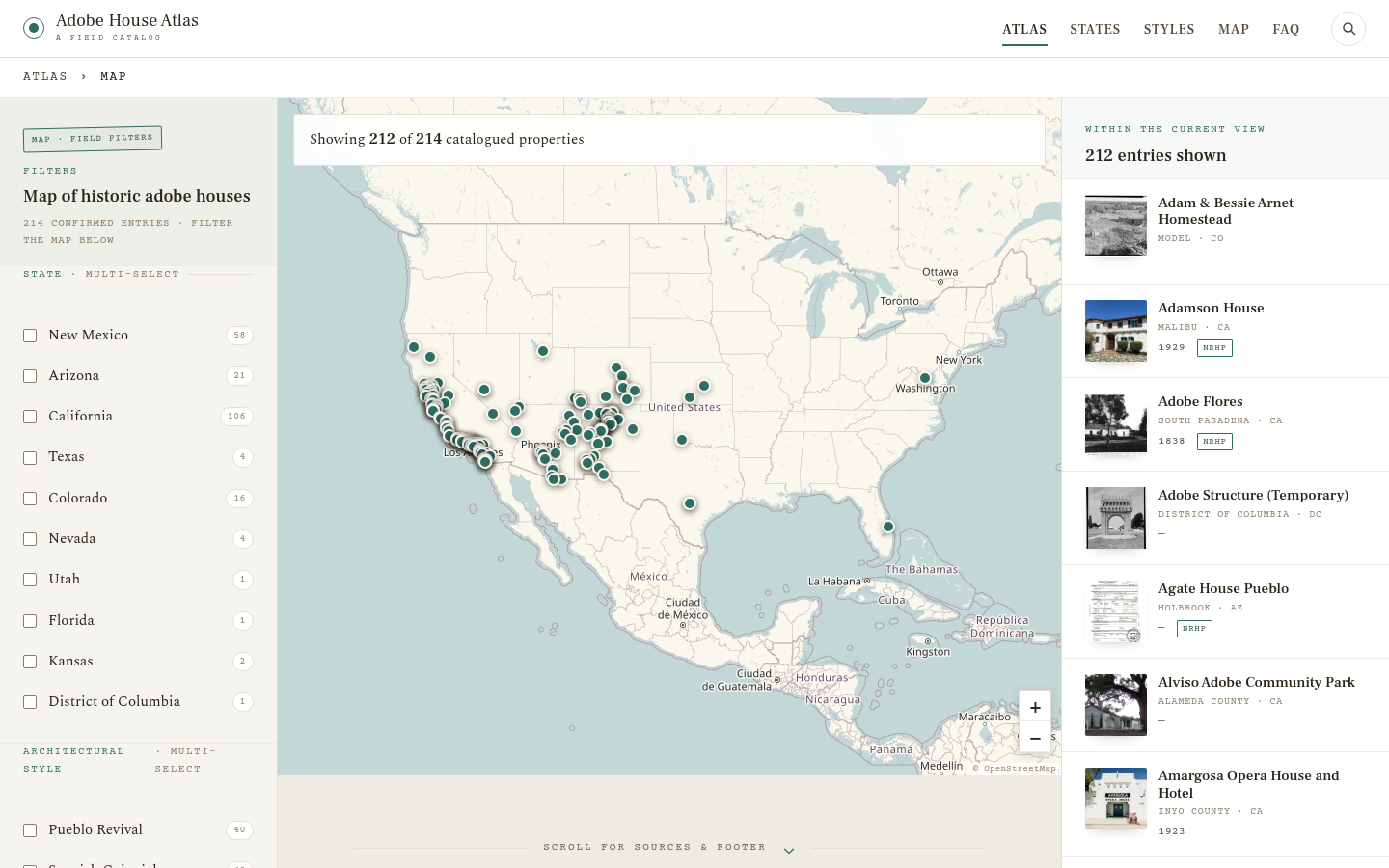Screen dimensions: 1389x868
Task: Click the Adamson House thumbnail photo
Action: [x=1116, y=331]
